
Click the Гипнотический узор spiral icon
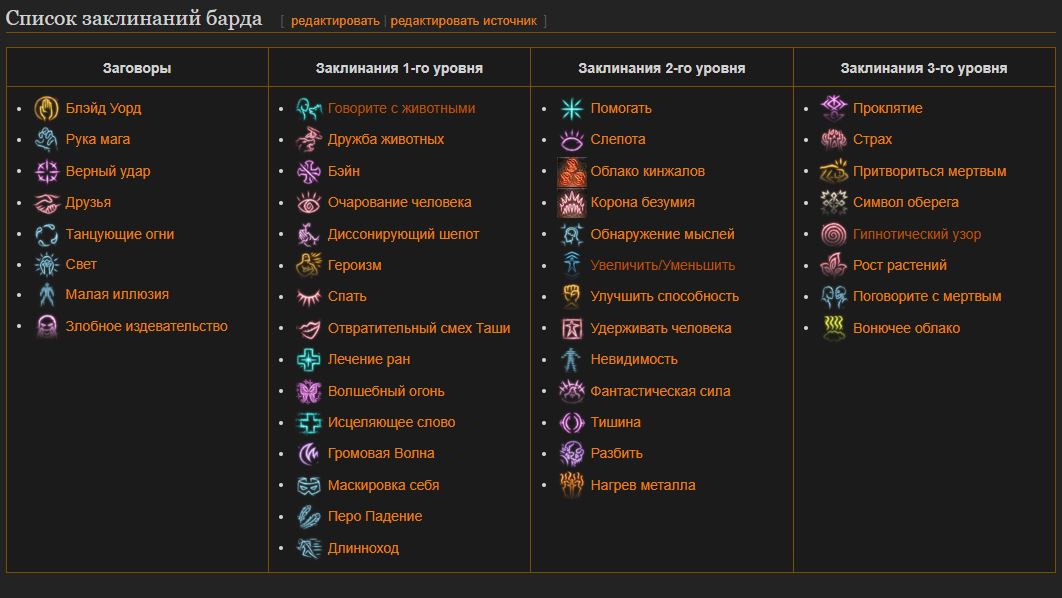[834, 234]
